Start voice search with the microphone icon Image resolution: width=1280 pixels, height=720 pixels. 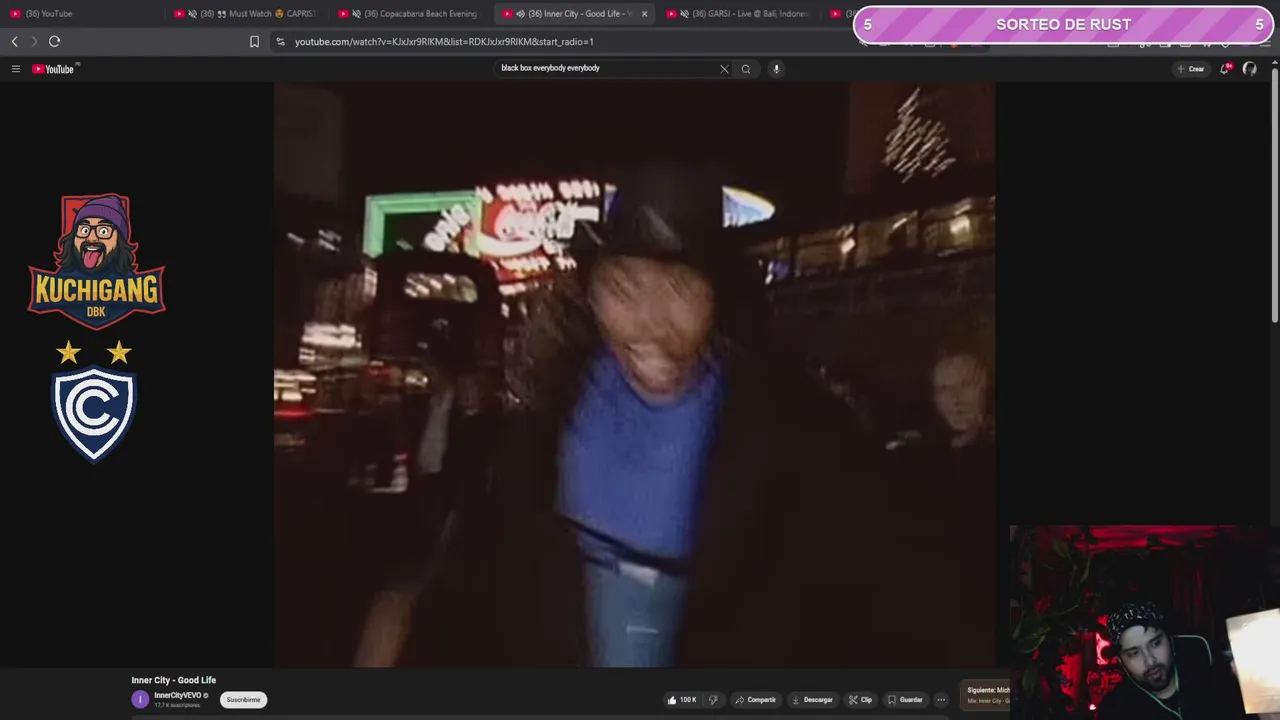pos(776,69)
